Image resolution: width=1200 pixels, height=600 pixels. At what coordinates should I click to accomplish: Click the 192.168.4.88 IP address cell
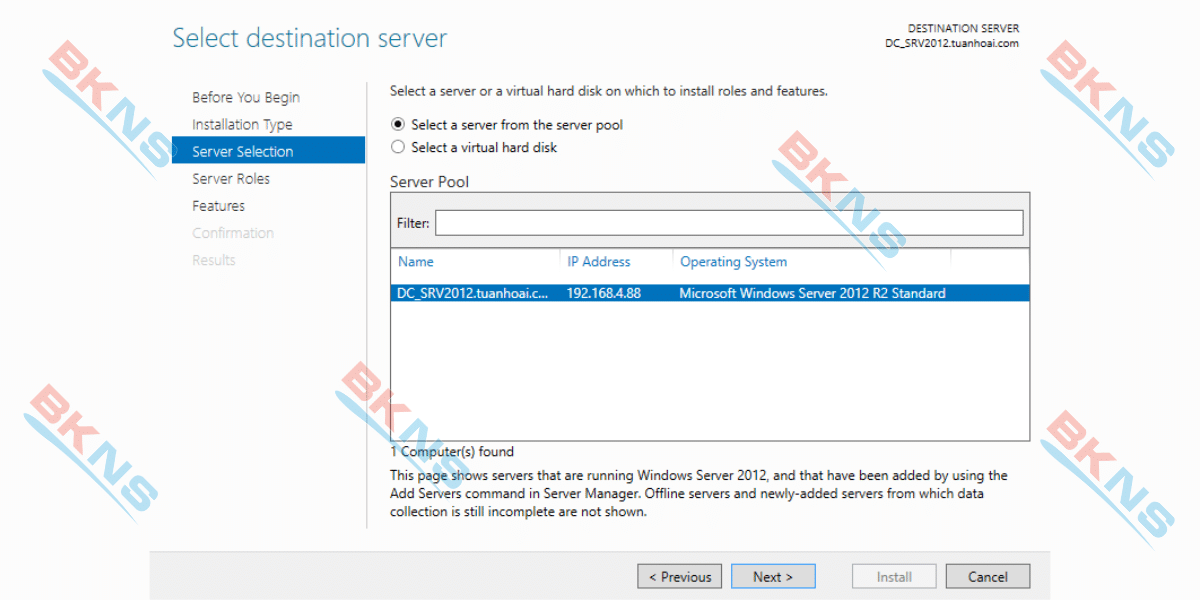604,294
